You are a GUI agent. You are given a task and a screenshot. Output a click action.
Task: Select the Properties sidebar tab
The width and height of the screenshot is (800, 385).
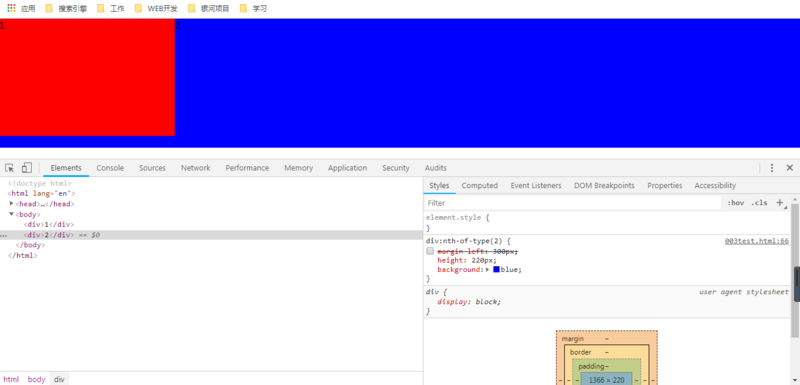(x=665, y=186)
